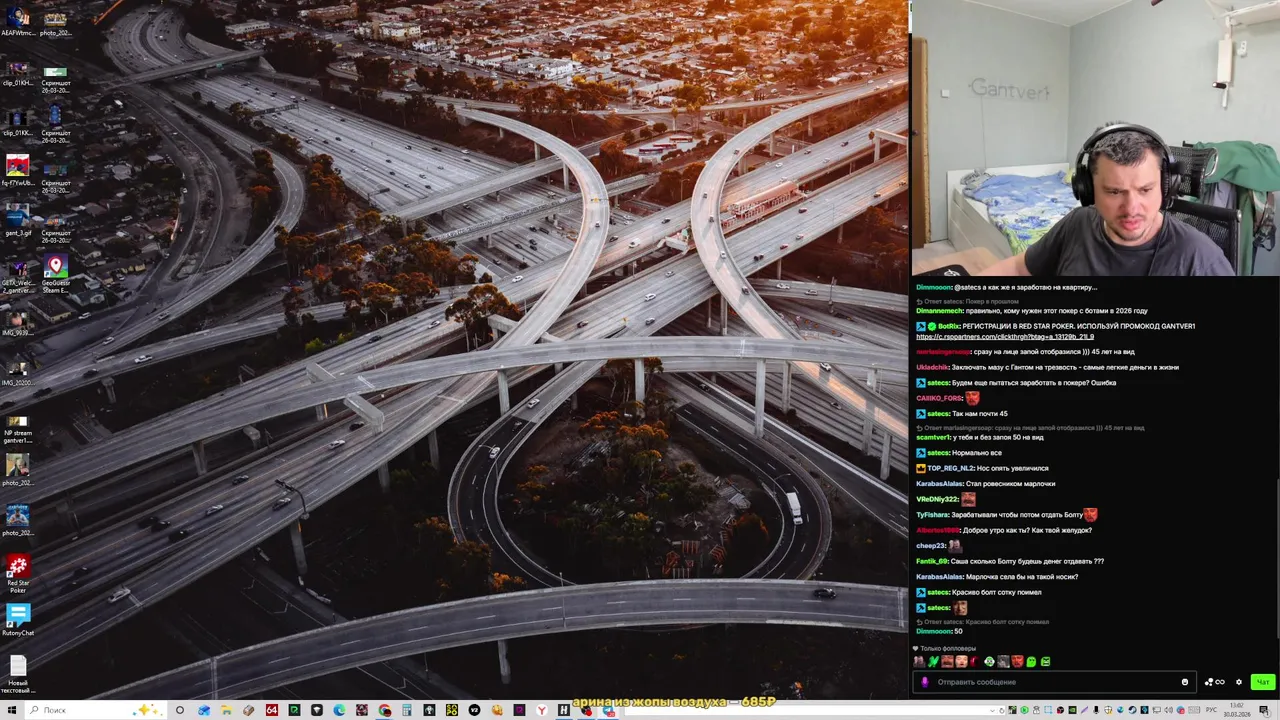The image size is (1280, 720).
Task: Click scamtver1 username in chat
Action: pyautogui.click(x=933, y=437)
